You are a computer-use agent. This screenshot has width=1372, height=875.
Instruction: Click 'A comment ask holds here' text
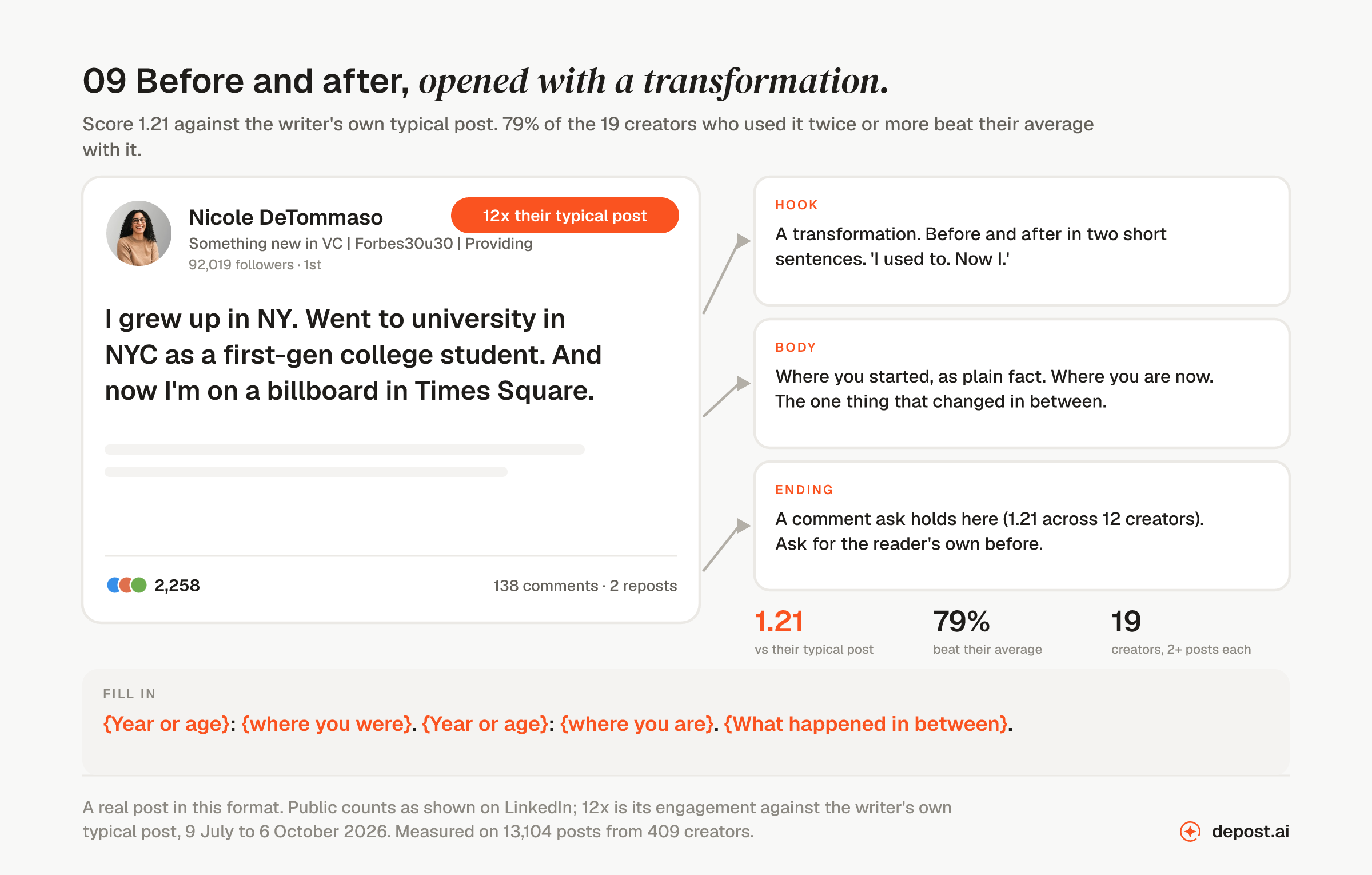click(x=990, y=531)
